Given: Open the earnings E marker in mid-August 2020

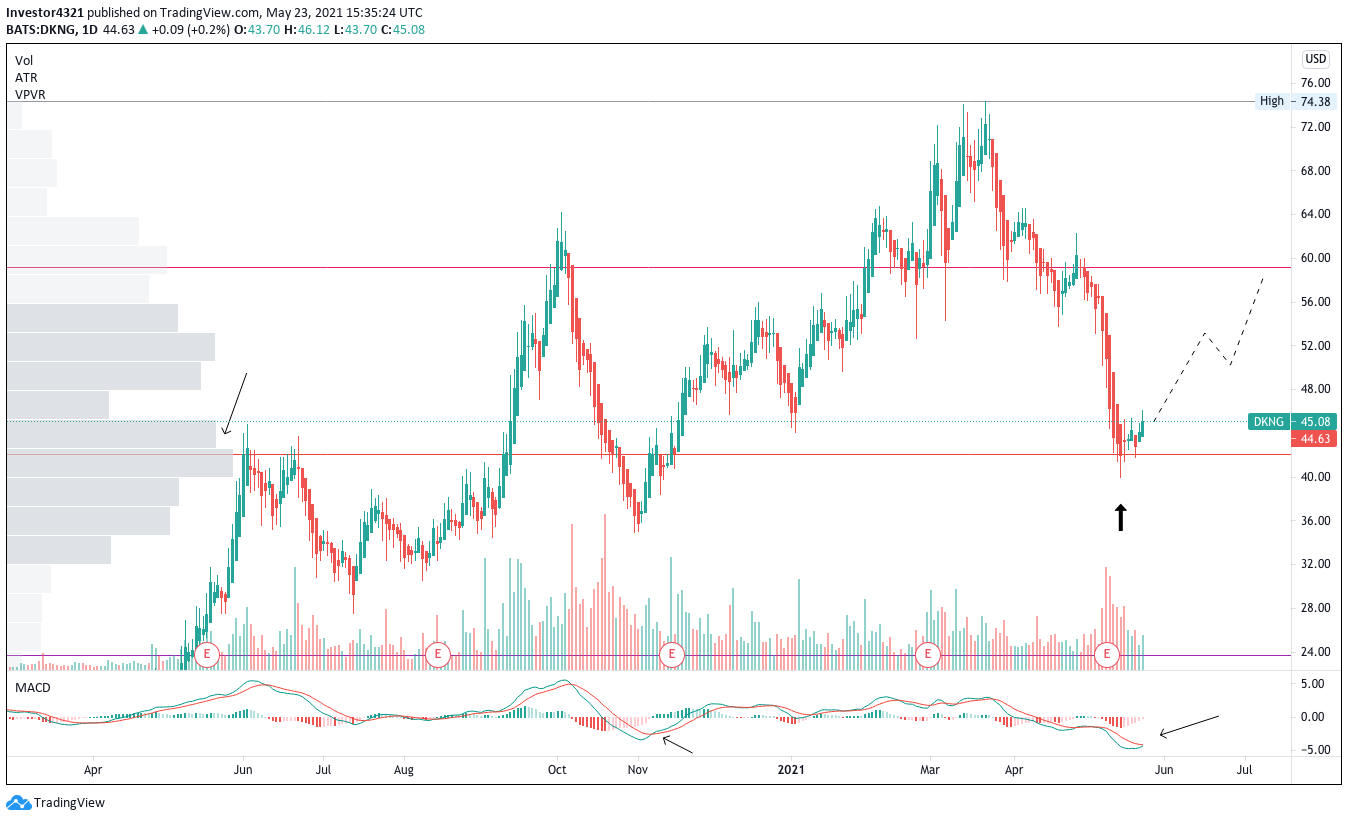Looking at the screenshot, I should [x=437, y=655].
